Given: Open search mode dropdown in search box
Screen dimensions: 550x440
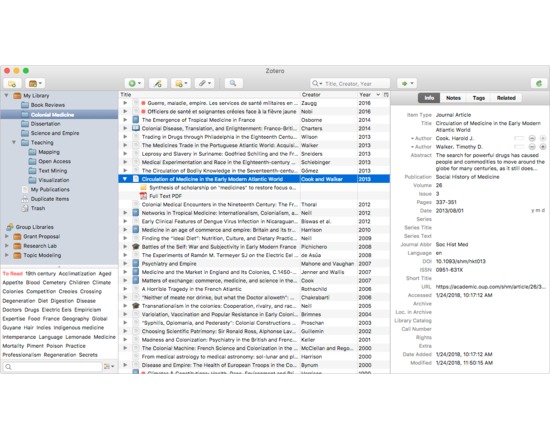Looking at the screenshot, I should point(317,84).
